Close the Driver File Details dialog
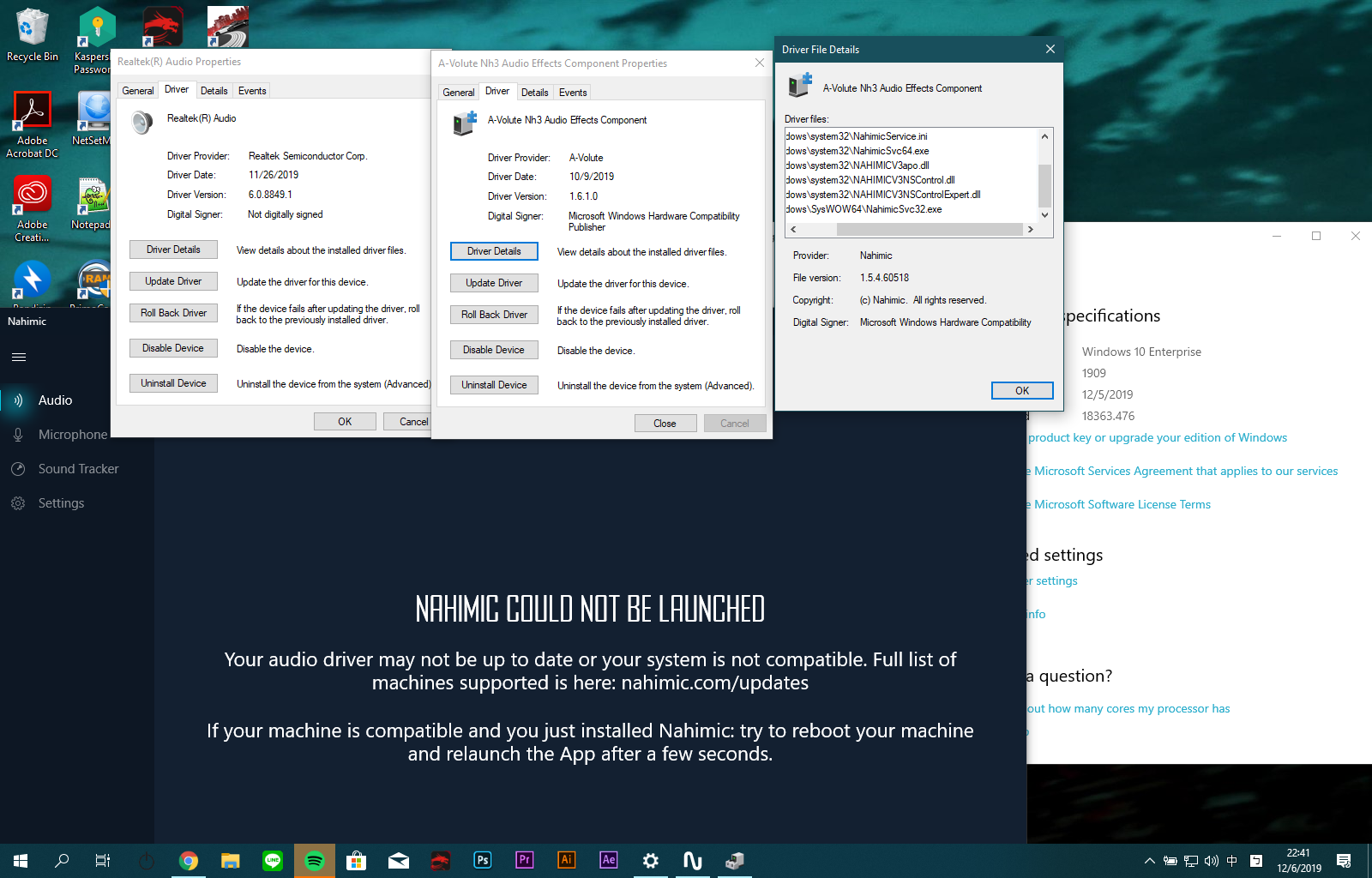The height and width of the screenshot is (878, 1372). pos(1050,50)
